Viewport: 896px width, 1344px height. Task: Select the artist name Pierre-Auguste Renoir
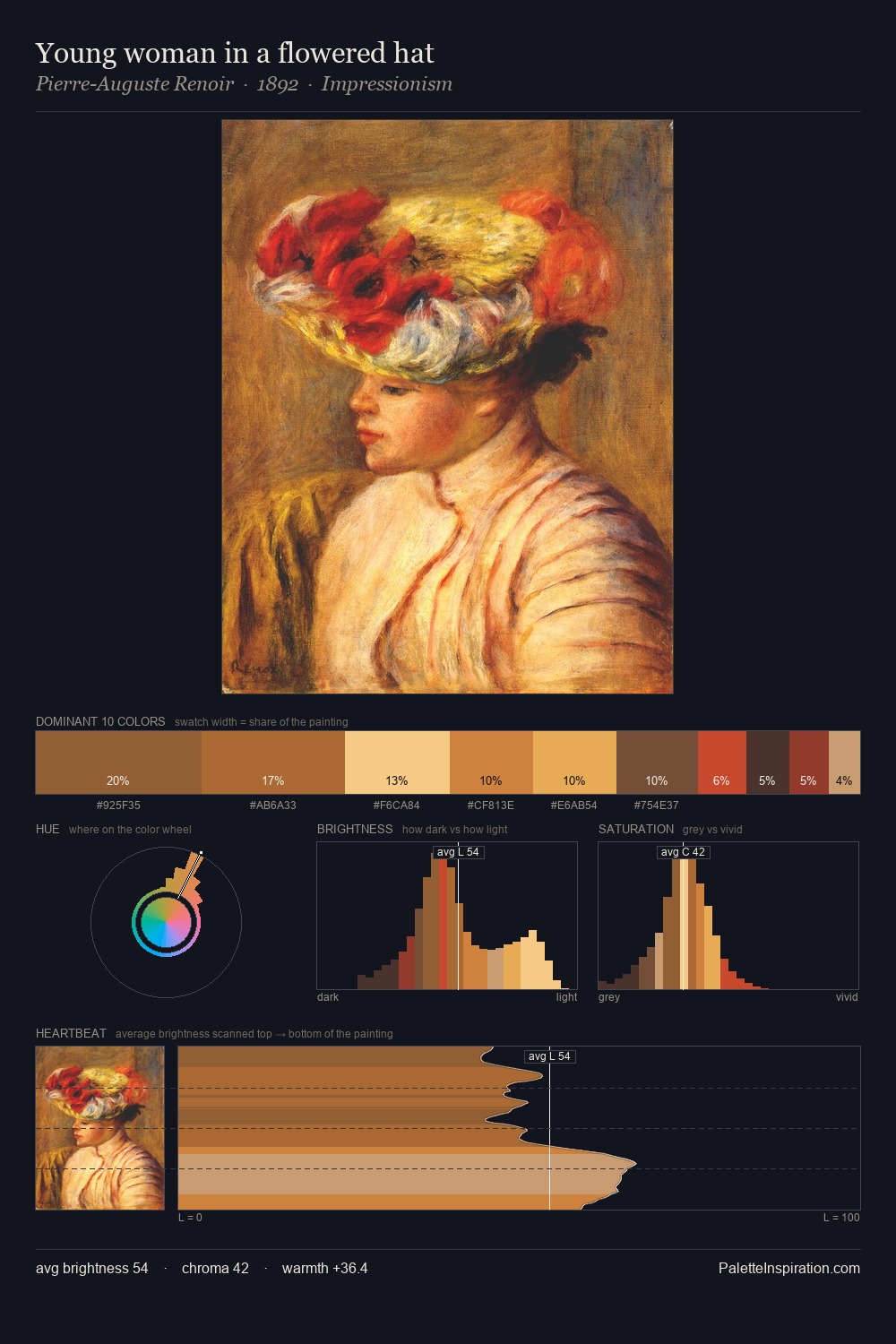click(x=134, y=84)
